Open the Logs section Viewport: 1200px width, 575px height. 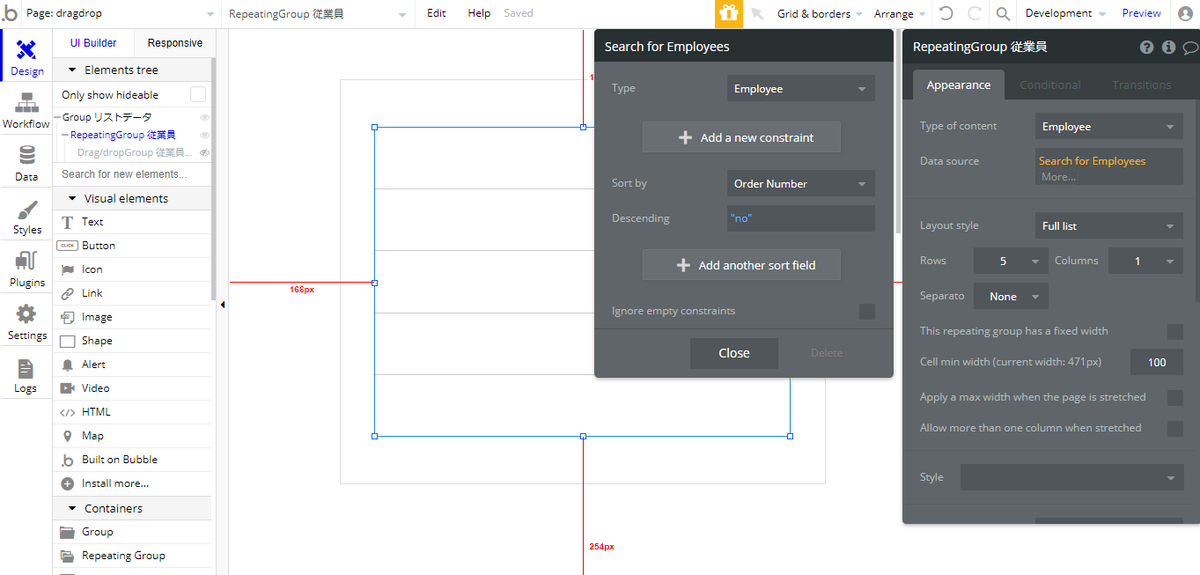26,376
